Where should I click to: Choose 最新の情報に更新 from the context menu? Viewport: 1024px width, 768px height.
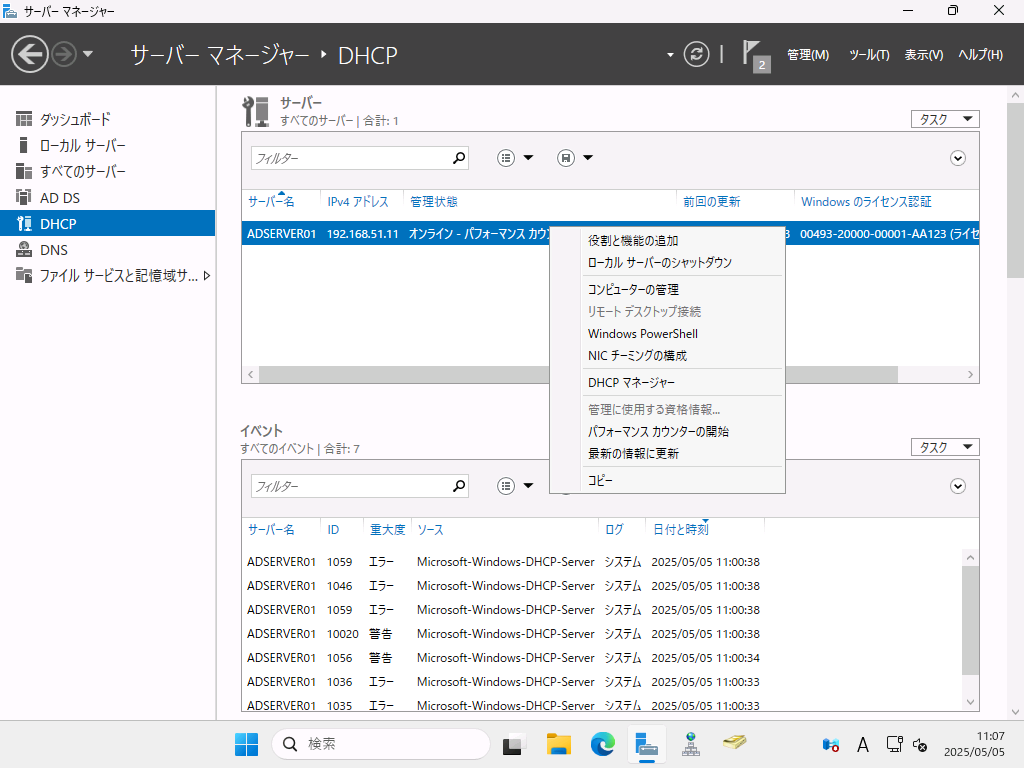pos(667,453)
